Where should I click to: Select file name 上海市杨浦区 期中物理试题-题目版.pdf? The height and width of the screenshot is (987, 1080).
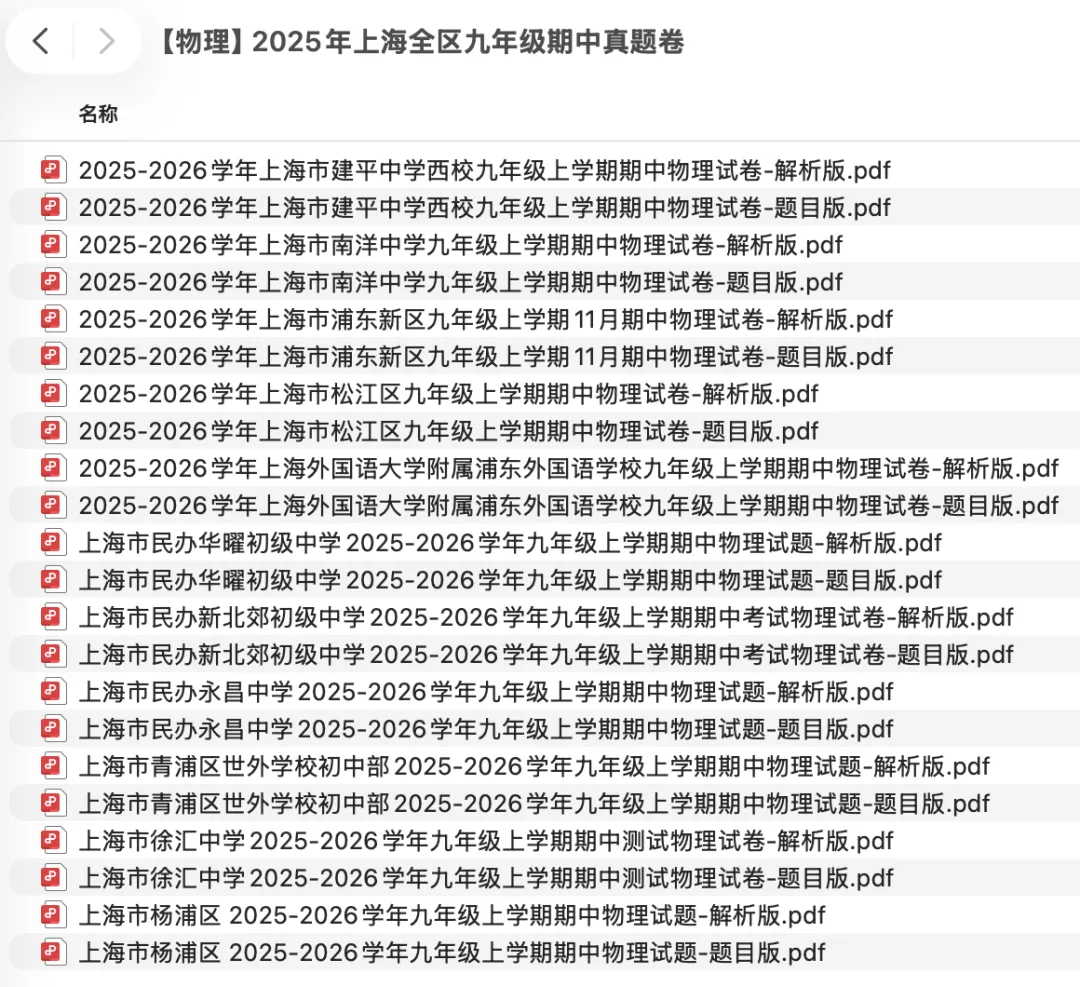pyautogui.click(x=452, y=953)
